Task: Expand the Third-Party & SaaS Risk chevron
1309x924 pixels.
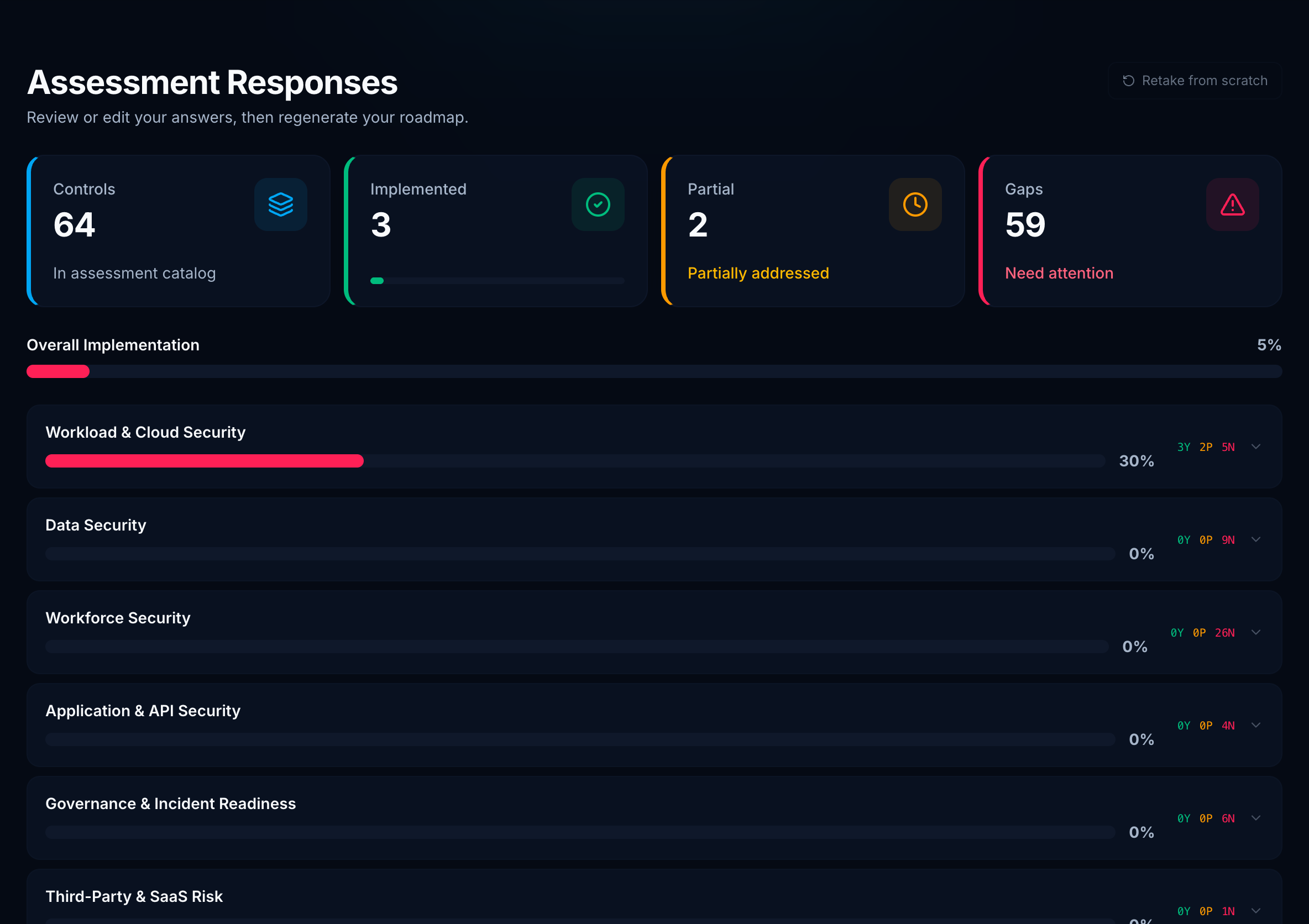Action: 1255,910
